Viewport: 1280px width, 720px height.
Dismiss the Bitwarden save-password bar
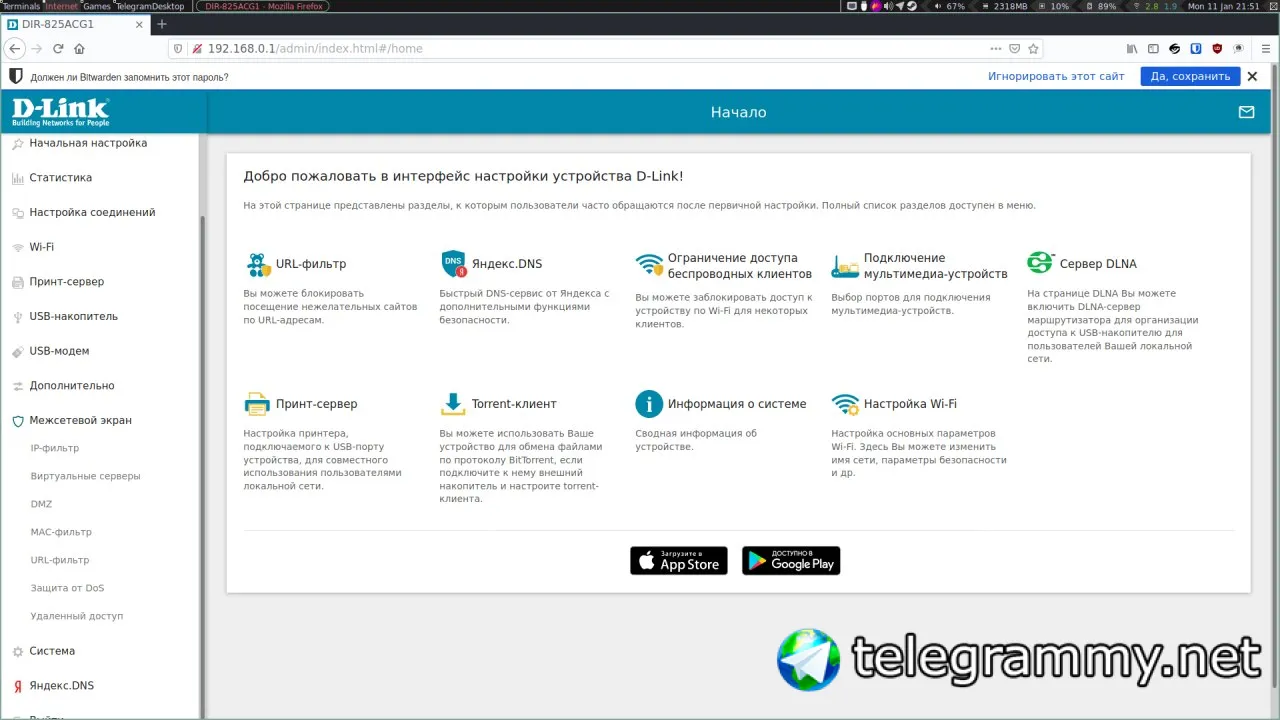pos(1252,76)
